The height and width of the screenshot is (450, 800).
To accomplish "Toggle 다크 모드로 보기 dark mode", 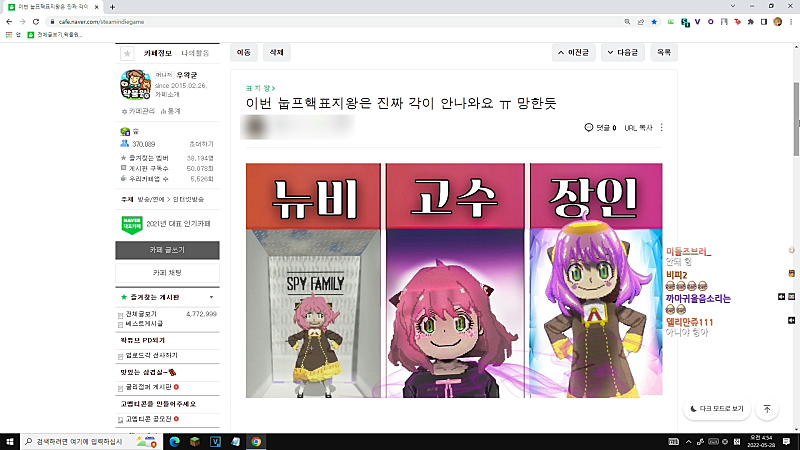I will pos(716,409).
